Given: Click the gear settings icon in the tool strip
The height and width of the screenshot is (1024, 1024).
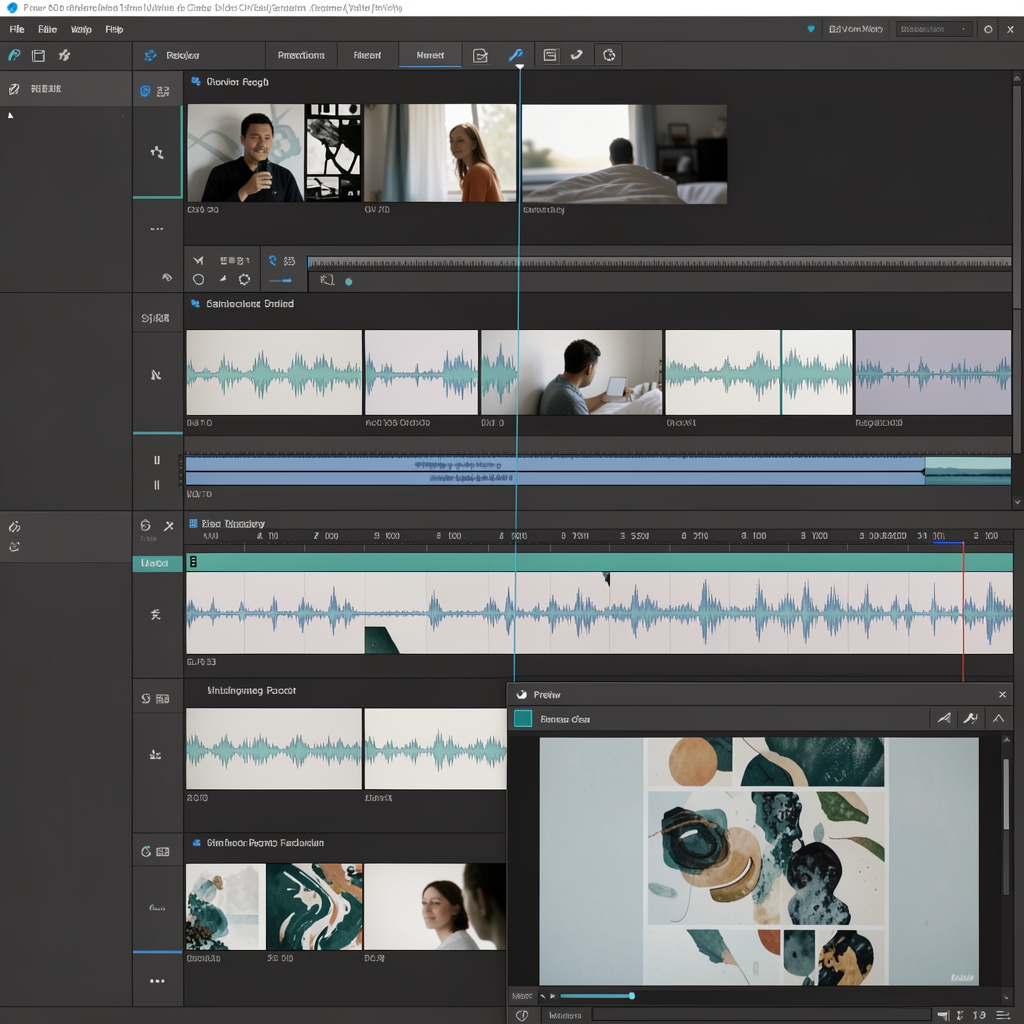Looking at the screenshot, I should point(244,280).
